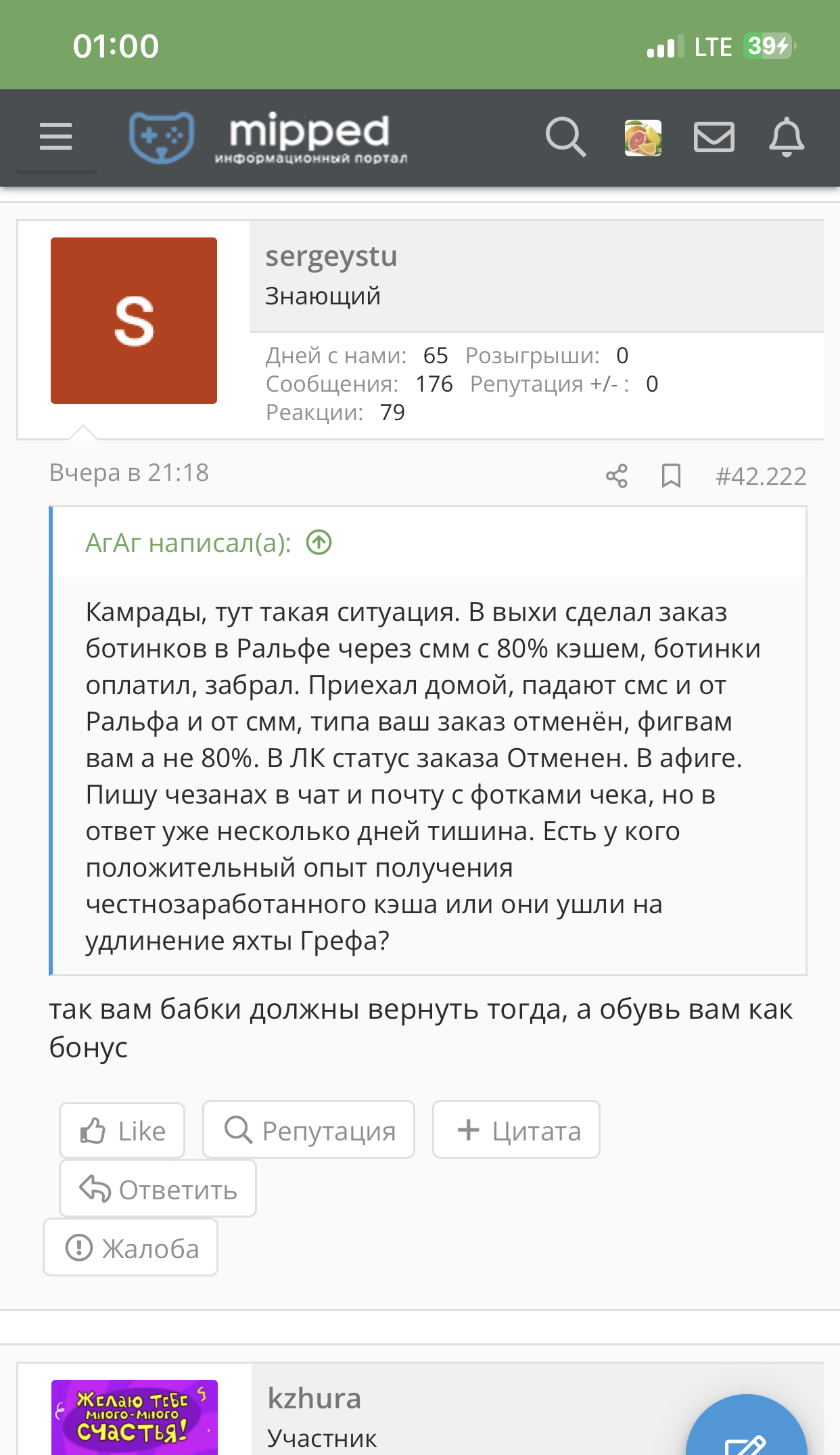Tap the mipped gamepad logo
This screenshot has width=840, height=1455.
162,137
